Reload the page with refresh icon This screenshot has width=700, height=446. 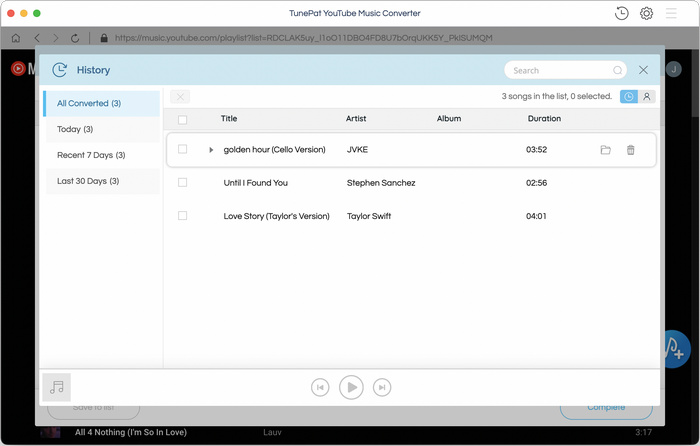pyautogui.click(x=75, y=38)
